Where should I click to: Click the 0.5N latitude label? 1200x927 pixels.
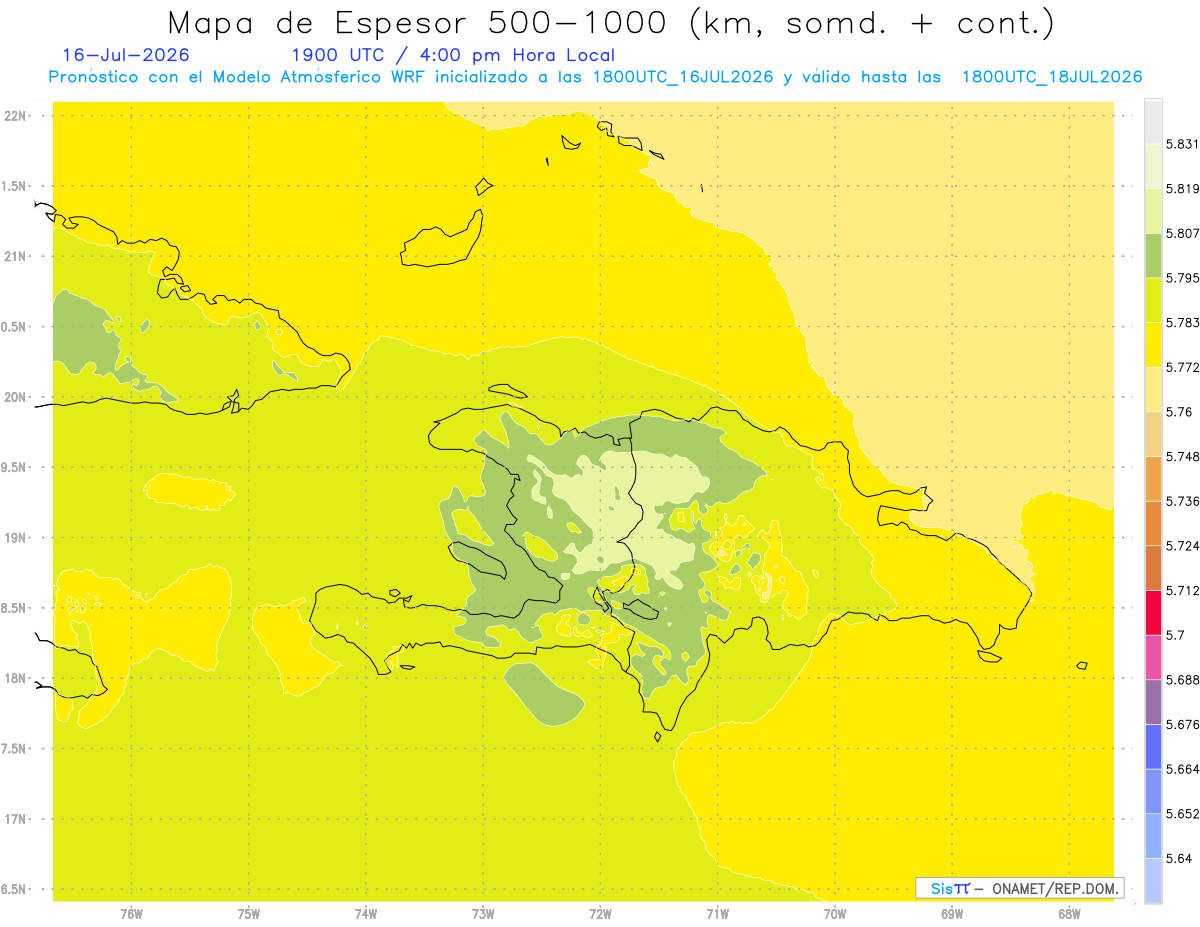(x=12, y=327)
